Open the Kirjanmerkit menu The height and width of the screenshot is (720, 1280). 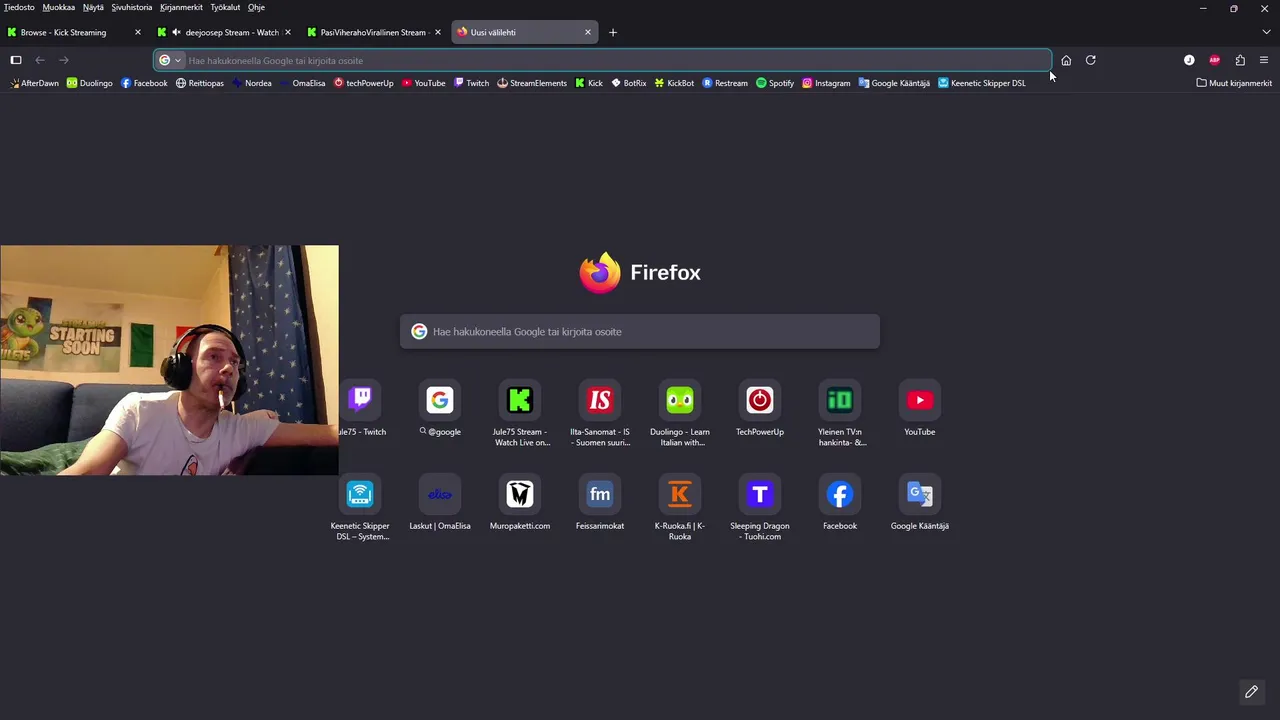(181, 7)
